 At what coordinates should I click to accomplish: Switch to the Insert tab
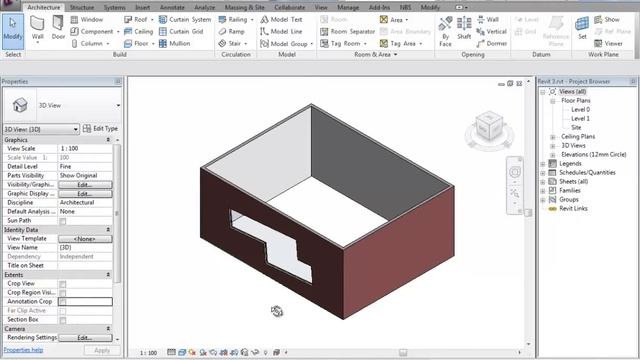pos(142,7)
